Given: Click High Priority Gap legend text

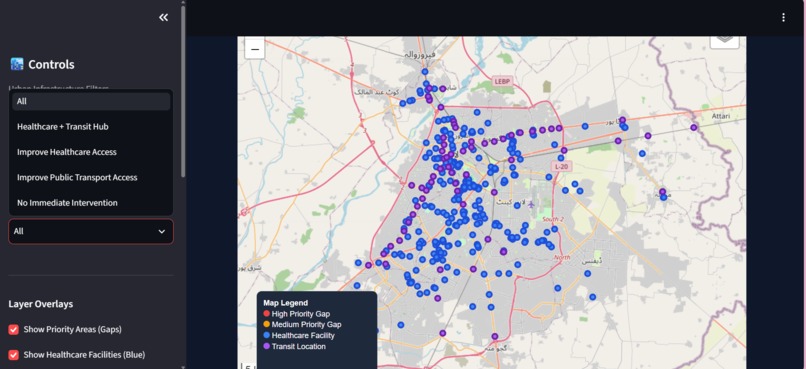Looking at the screenshot, I should point(301,313).
